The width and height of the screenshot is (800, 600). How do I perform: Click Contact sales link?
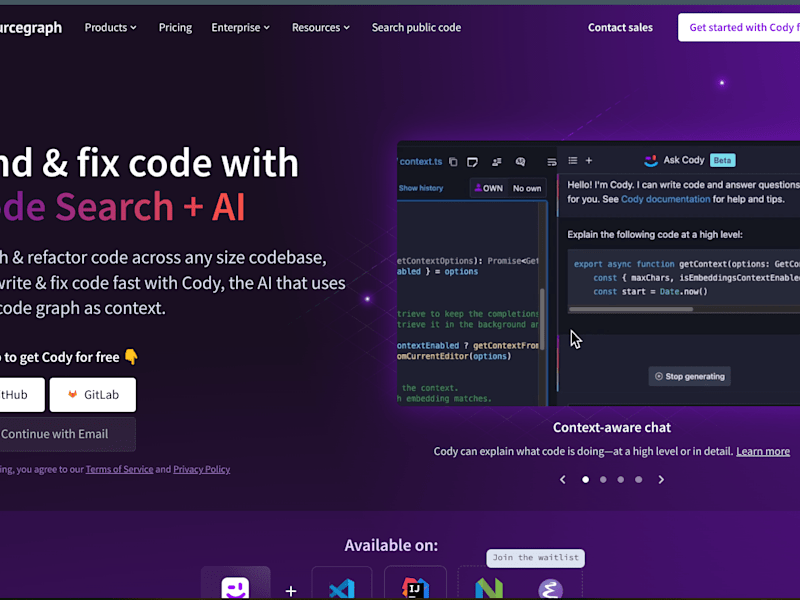pyautogui.click(x=620, y=28)
